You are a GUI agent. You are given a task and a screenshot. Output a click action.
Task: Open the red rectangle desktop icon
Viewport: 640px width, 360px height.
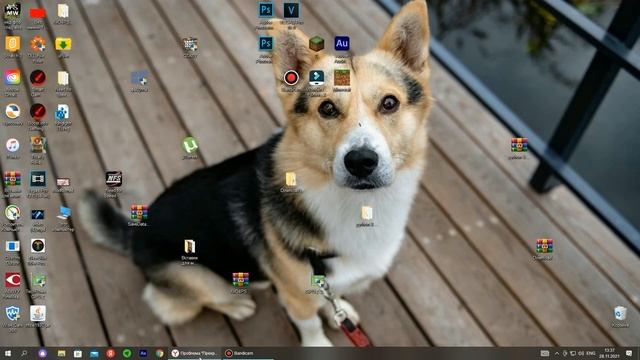[38, 13]
